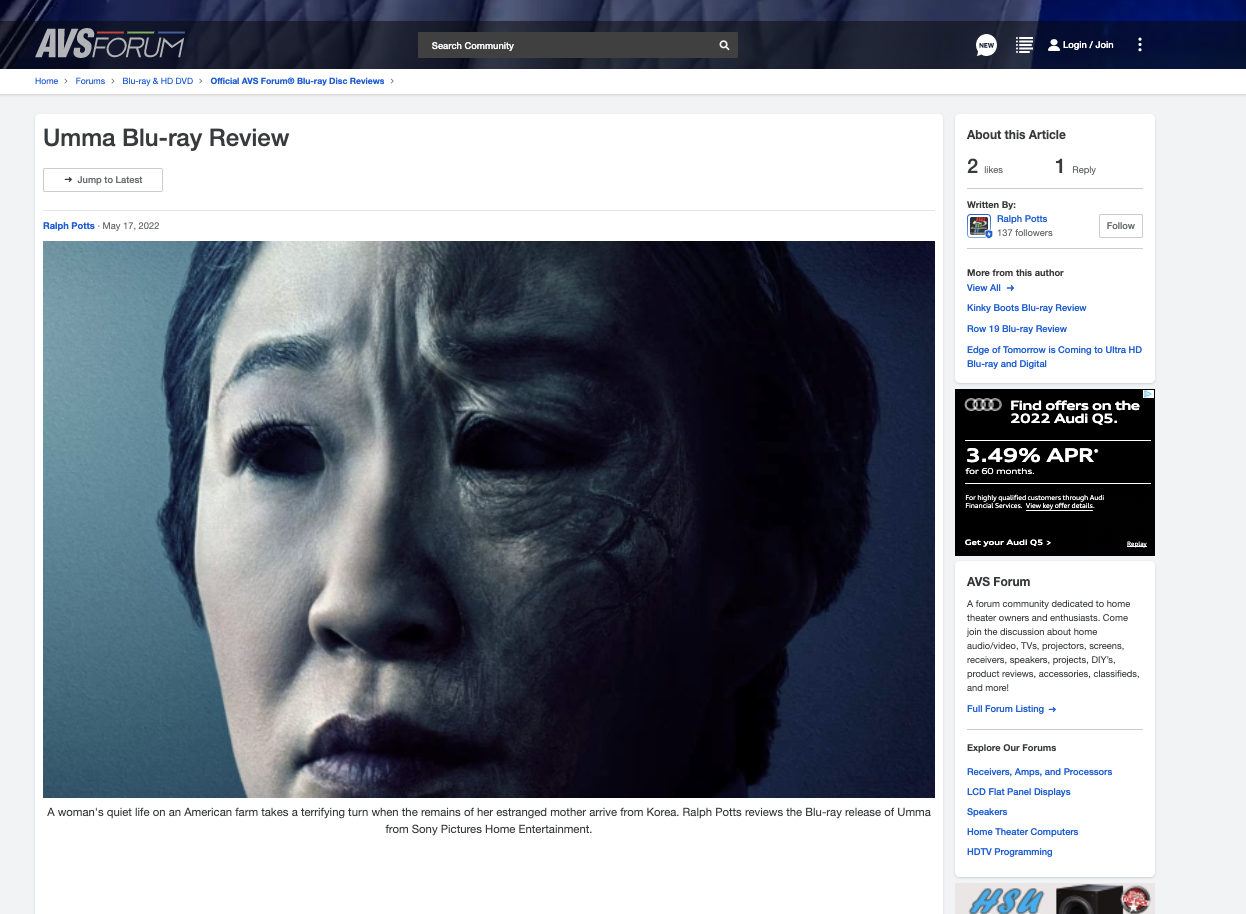Open Speakers forum link
Screen dimensions: 1246x914
[x=987, y=812]
